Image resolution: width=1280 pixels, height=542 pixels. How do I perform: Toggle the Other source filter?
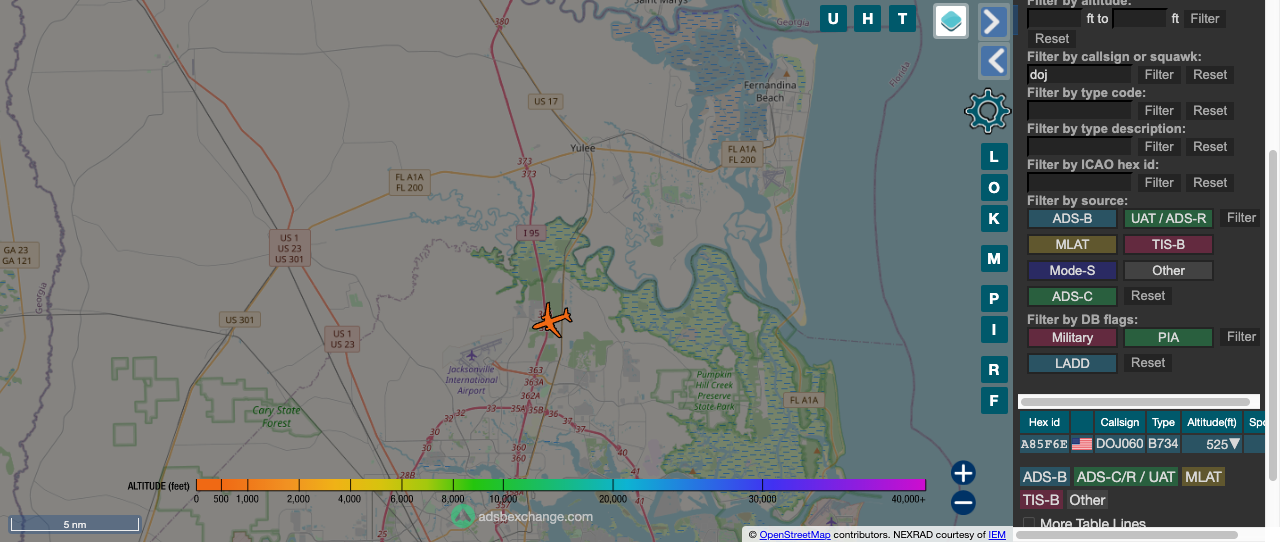[1168, 270]
